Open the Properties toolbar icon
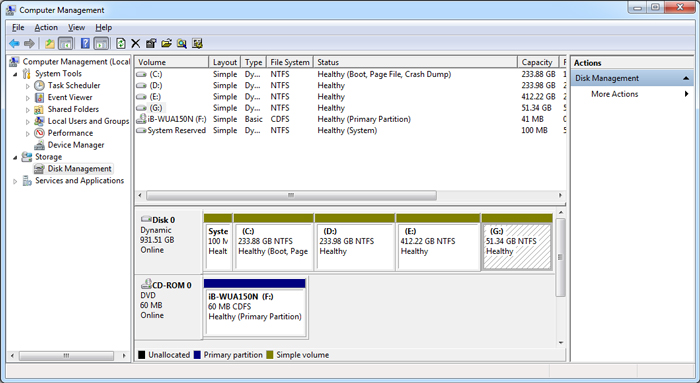This screenshot has height=383, width=700. (x=151, y=43)
